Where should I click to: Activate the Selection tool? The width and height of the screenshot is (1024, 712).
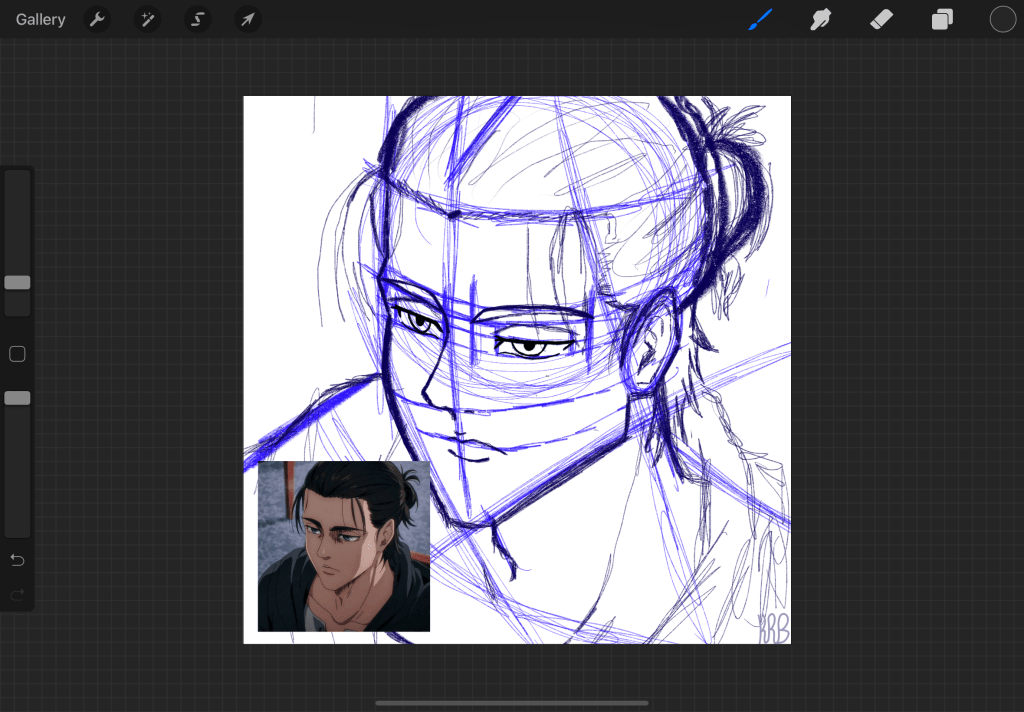[x=197, y=19]
